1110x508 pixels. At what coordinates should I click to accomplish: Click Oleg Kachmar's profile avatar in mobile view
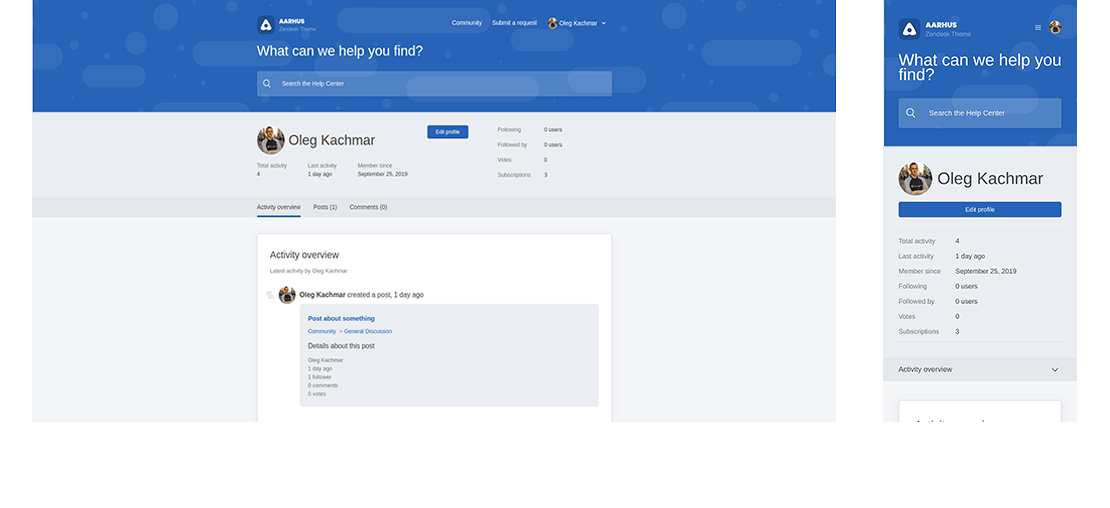(915, 179)
